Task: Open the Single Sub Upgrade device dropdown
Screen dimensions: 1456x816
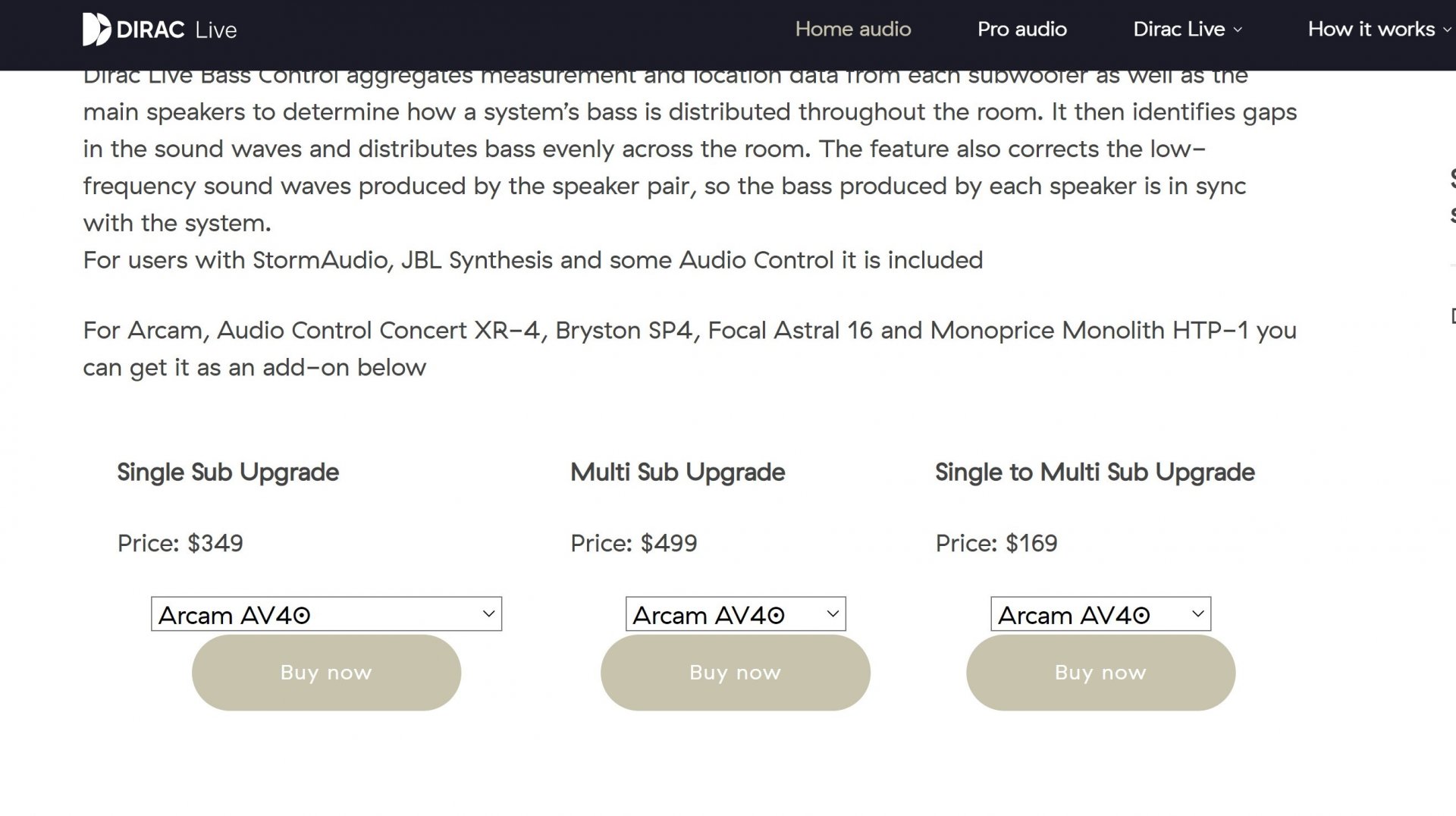Action: (x=326, y=614)
